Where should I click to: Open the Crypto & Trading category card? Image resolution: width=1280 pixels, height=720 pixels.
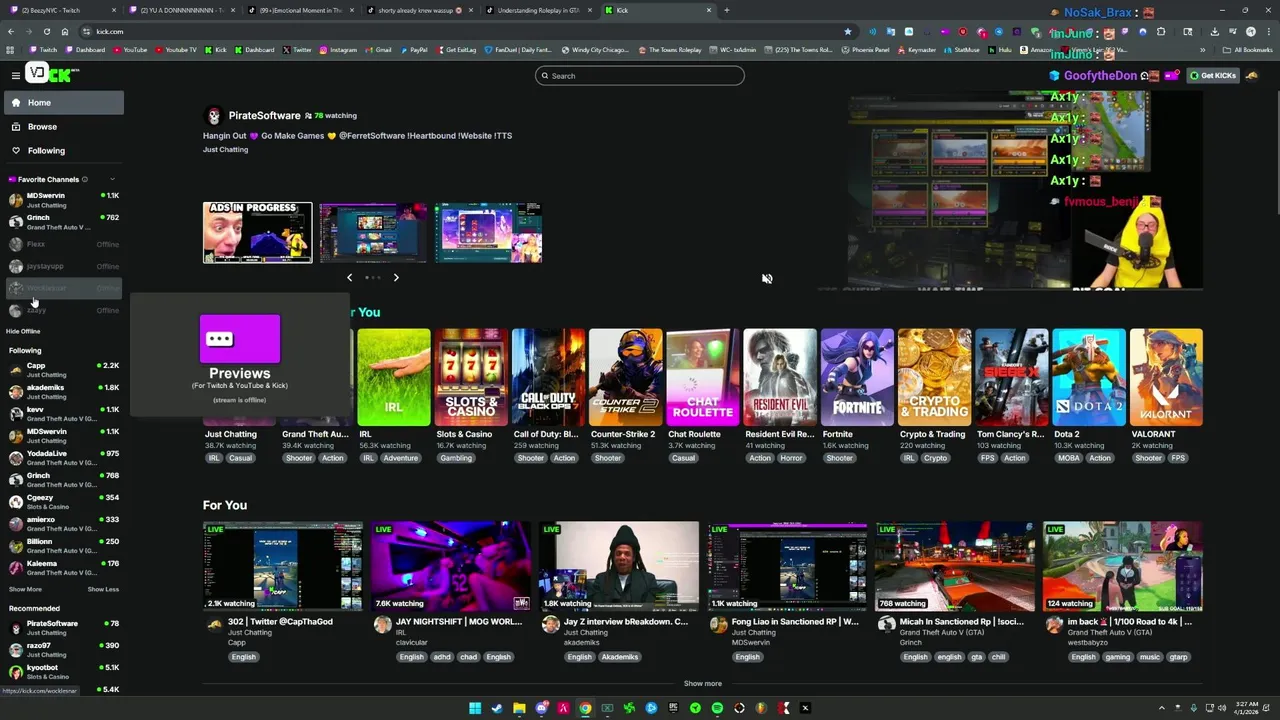point(934,377)
